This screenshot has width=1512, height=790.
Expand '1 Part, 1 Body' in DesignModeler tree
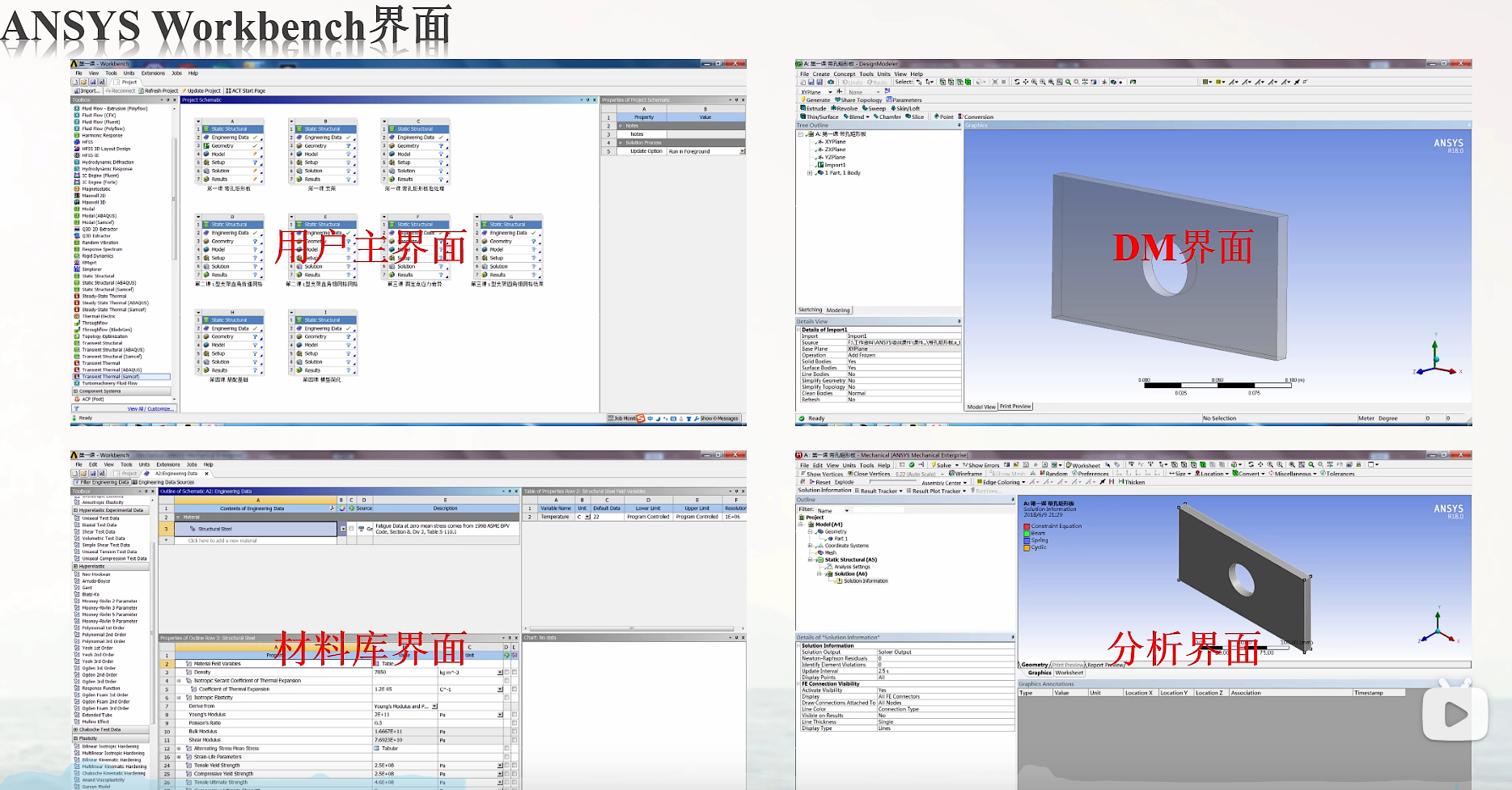coord(810,173)
